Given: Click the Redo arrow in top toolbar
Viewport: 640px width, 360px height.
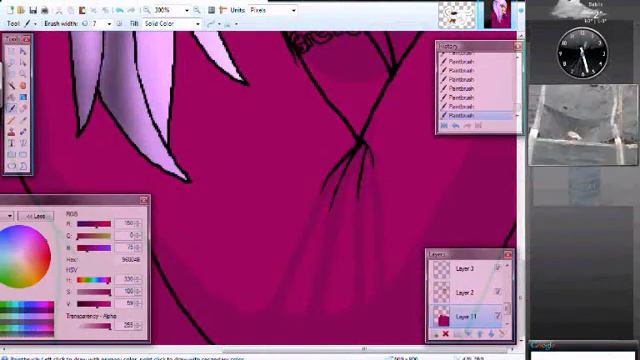Looking at the screenshot, I should 131,10.
